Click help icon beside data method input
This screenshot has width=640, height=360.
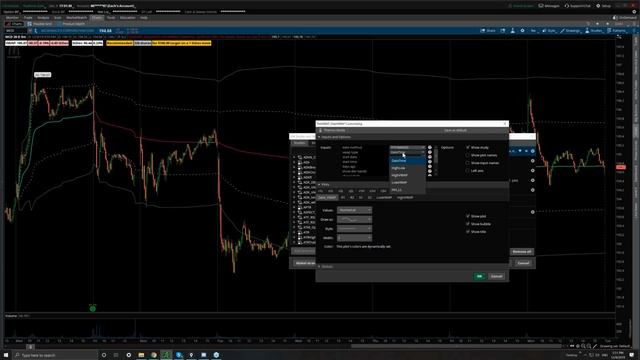(429, 147)
